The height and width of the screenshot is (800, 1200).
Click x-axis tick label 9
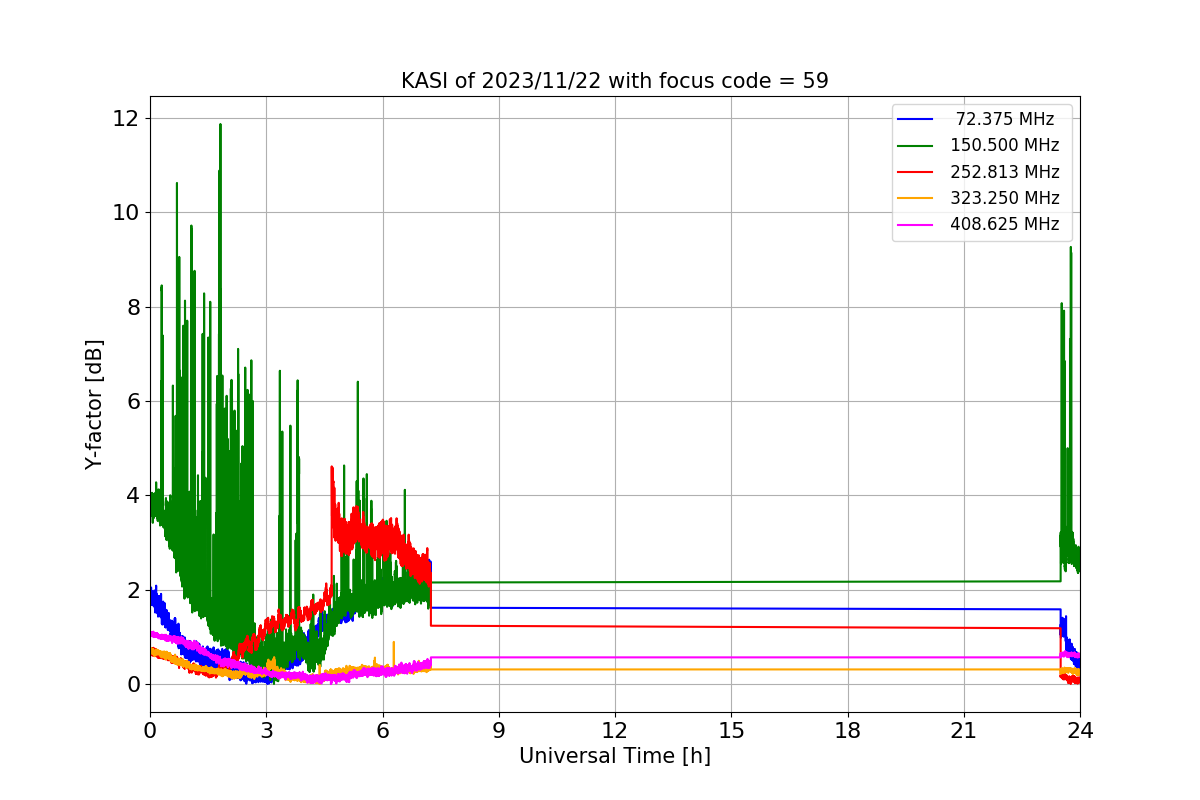point(499,731)
